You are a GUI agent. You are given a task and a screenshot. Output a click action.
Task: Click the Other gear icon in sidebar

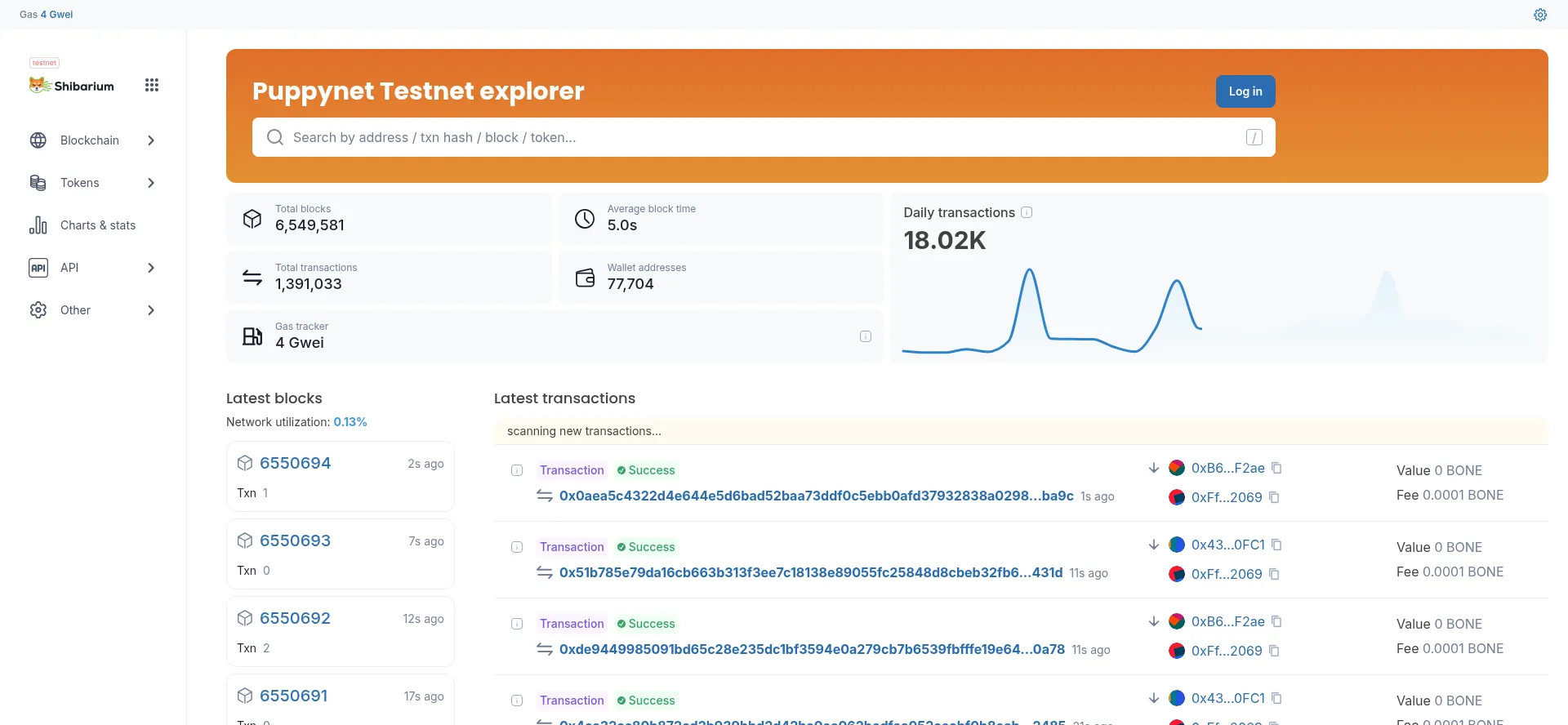click(x=38, y=310)
